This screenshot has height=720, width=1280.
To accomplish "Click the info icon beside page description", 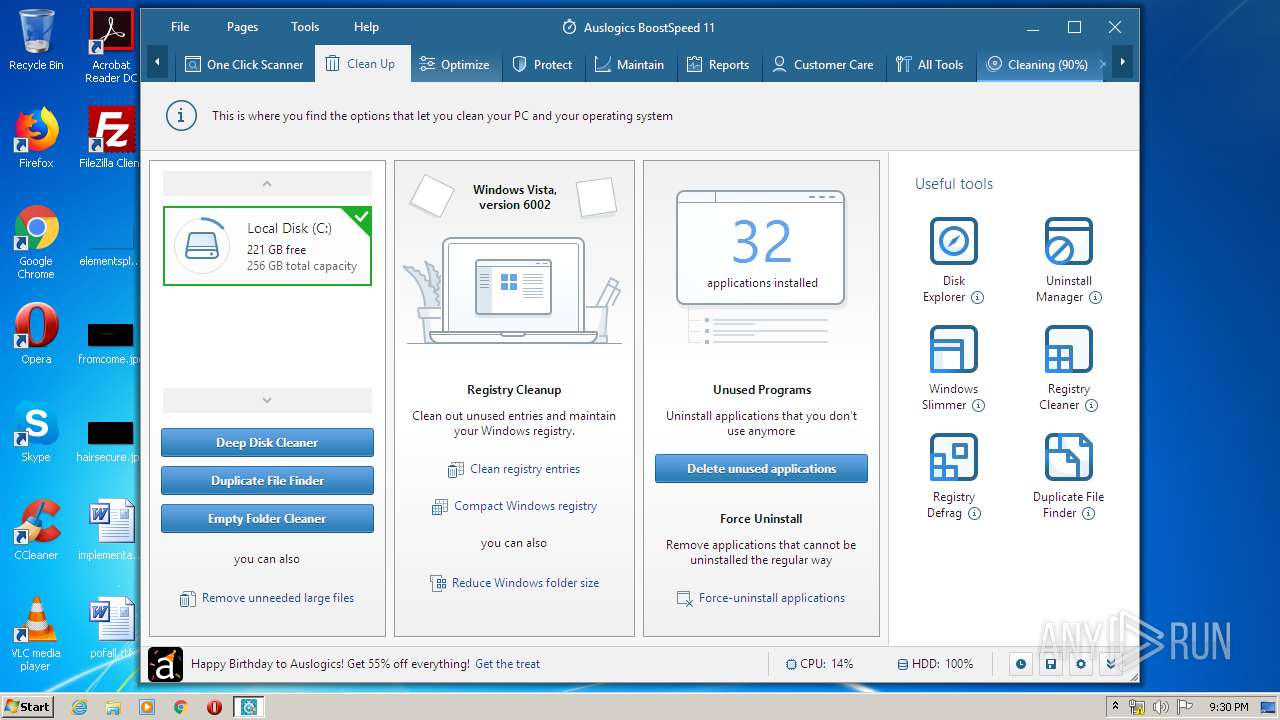I will (180, 116).
